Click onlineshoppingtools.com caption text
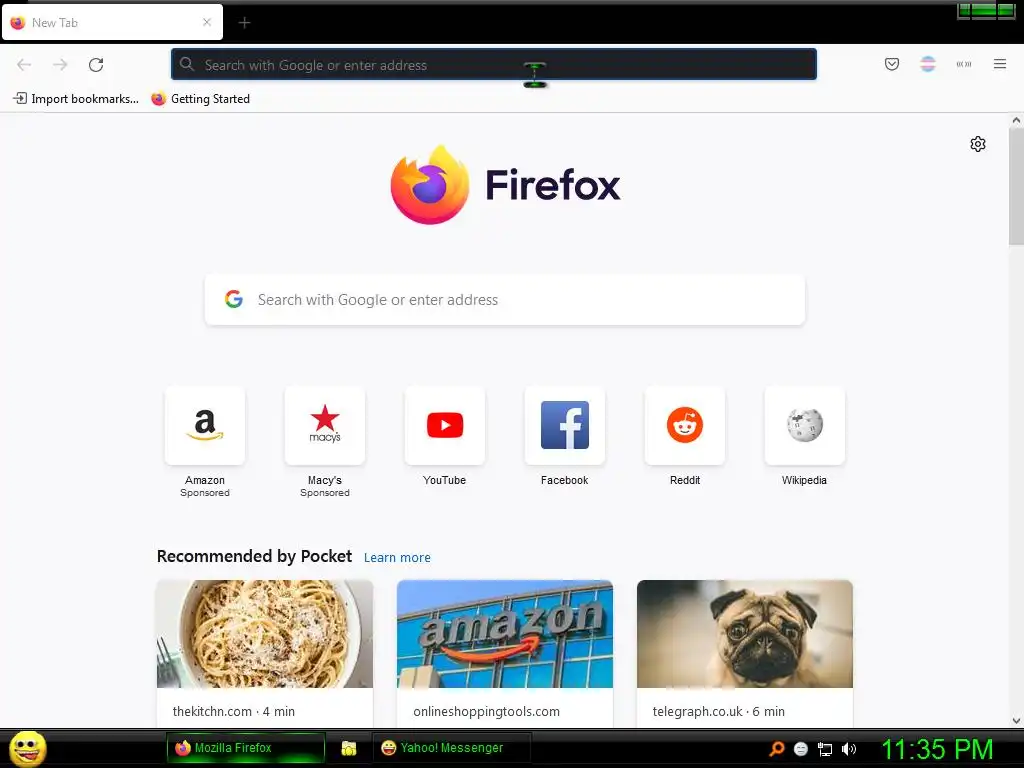Screen dimensions: 1024x768 [487, 711]
